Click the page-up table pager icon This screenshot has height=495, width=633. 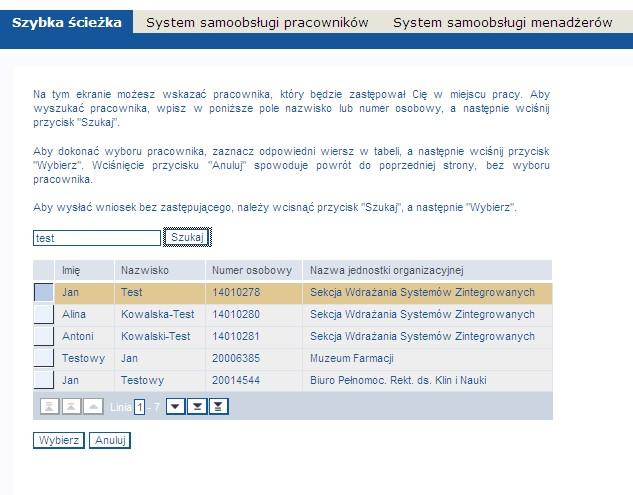point(71,407)
